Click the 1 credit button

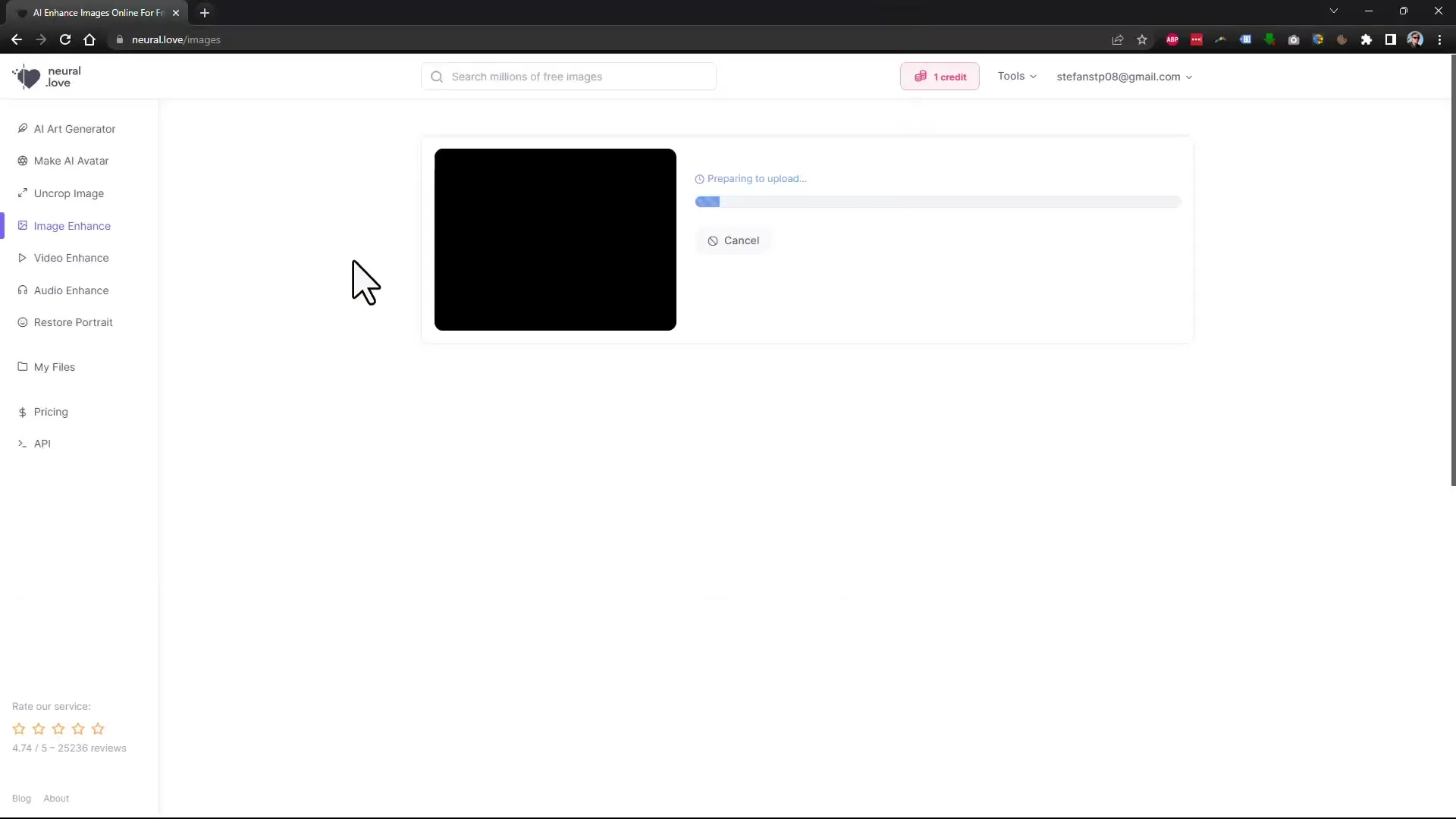point(940,76)
